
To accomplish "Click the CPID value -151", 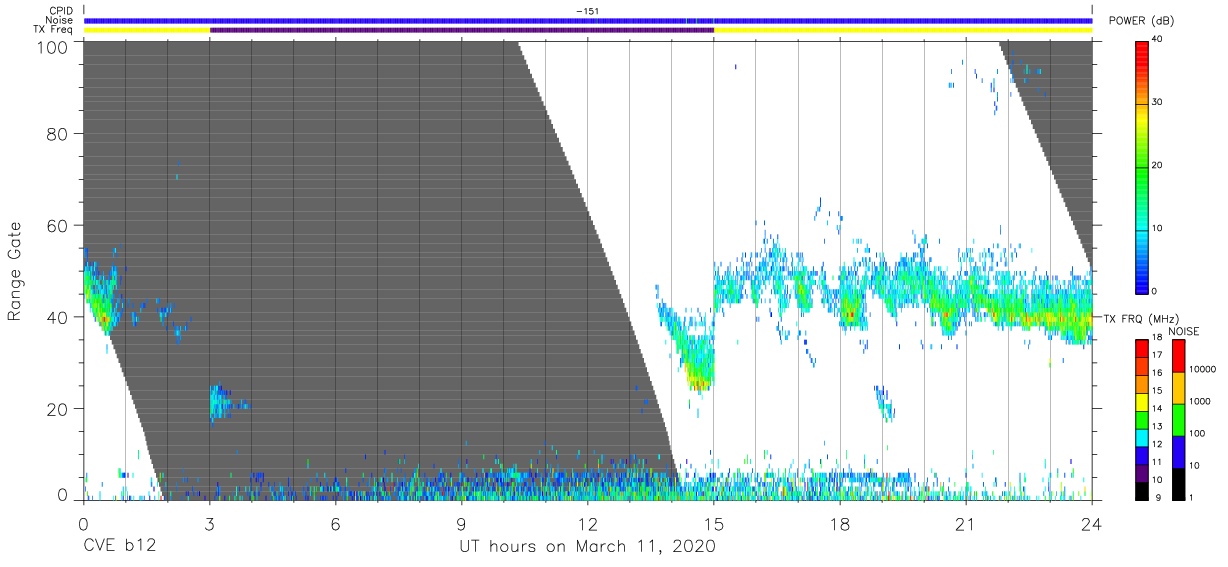I will coord(588,11).
